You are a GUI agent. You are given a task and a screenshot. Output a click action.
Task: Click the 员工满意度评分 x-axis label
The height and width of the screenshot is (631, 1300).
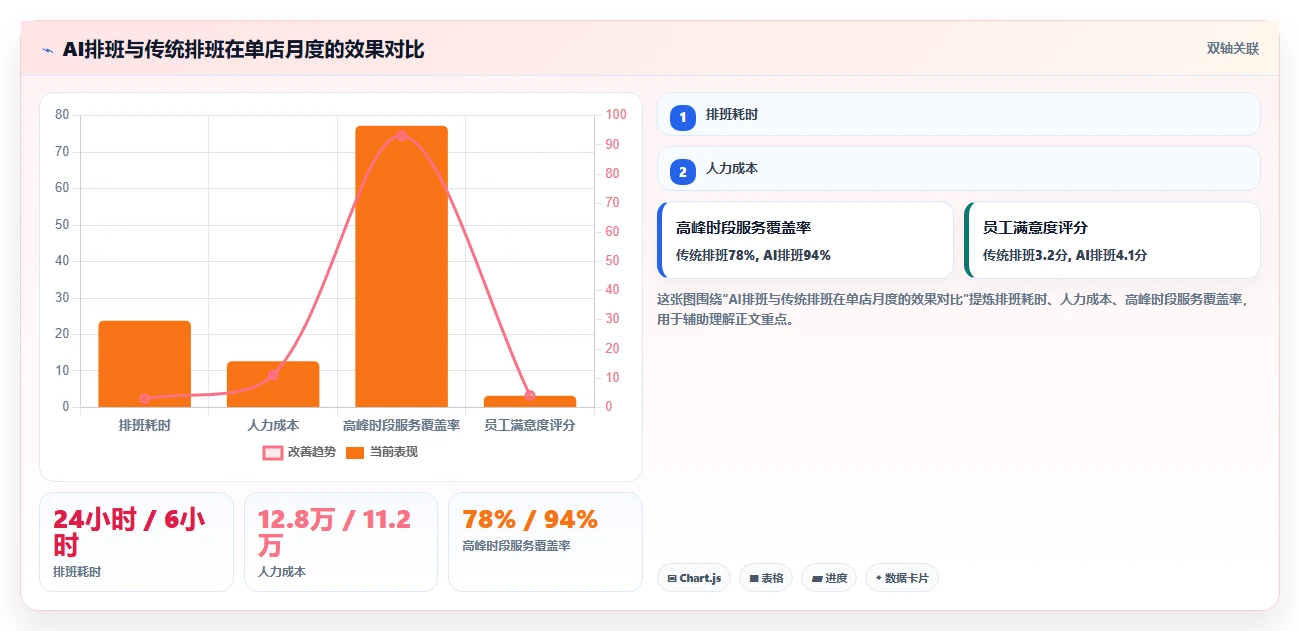pos(530,425)
